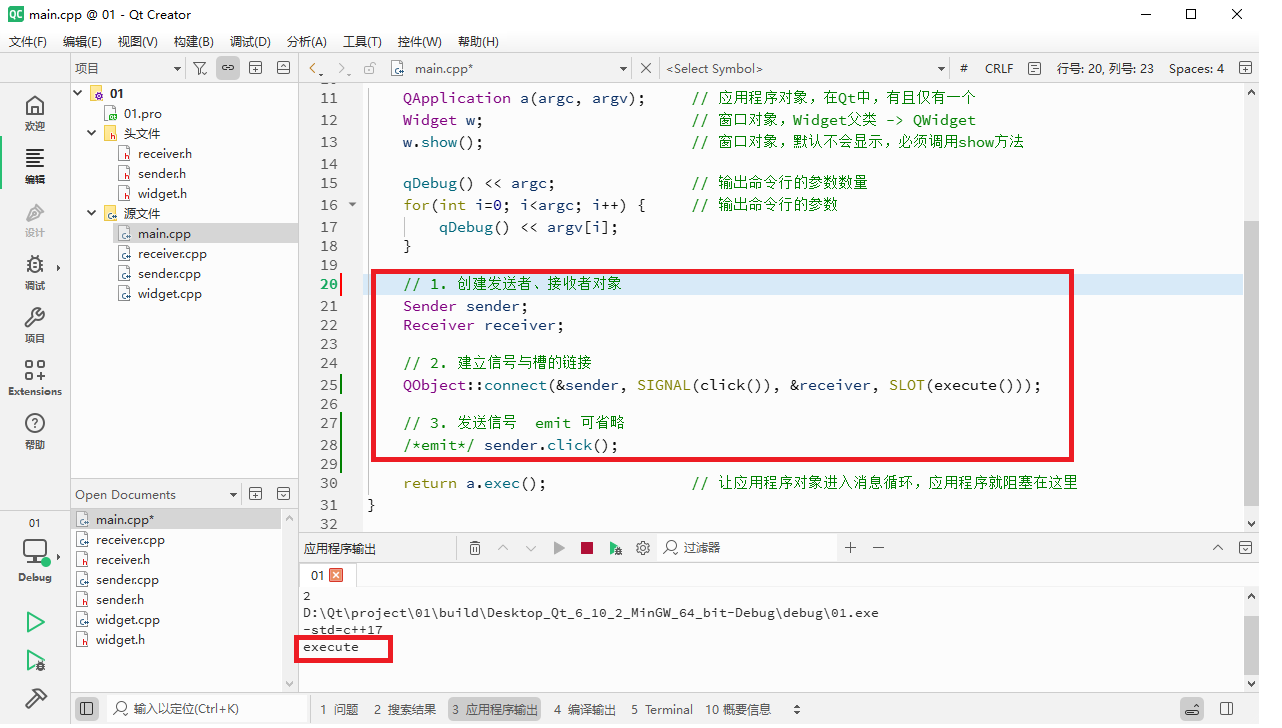Build the project with hammer icon
This screenshot has width=1282, height=728.
(x=35, y=698)
